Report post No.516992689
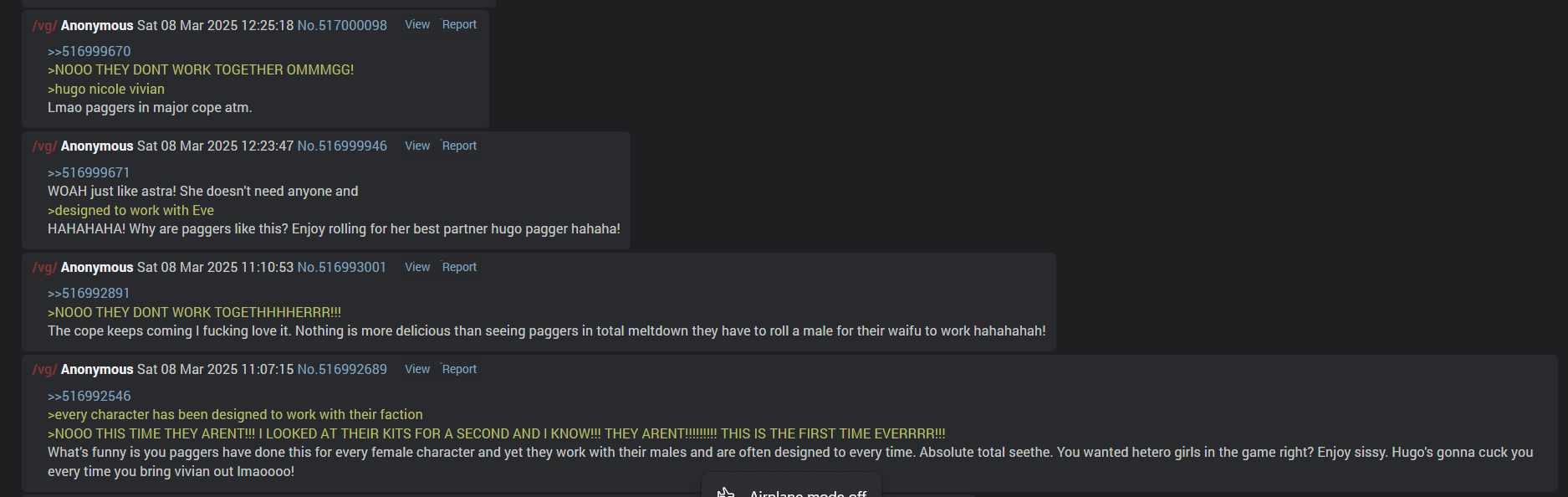Screen dimensions: 1568x497 [459, 369]
